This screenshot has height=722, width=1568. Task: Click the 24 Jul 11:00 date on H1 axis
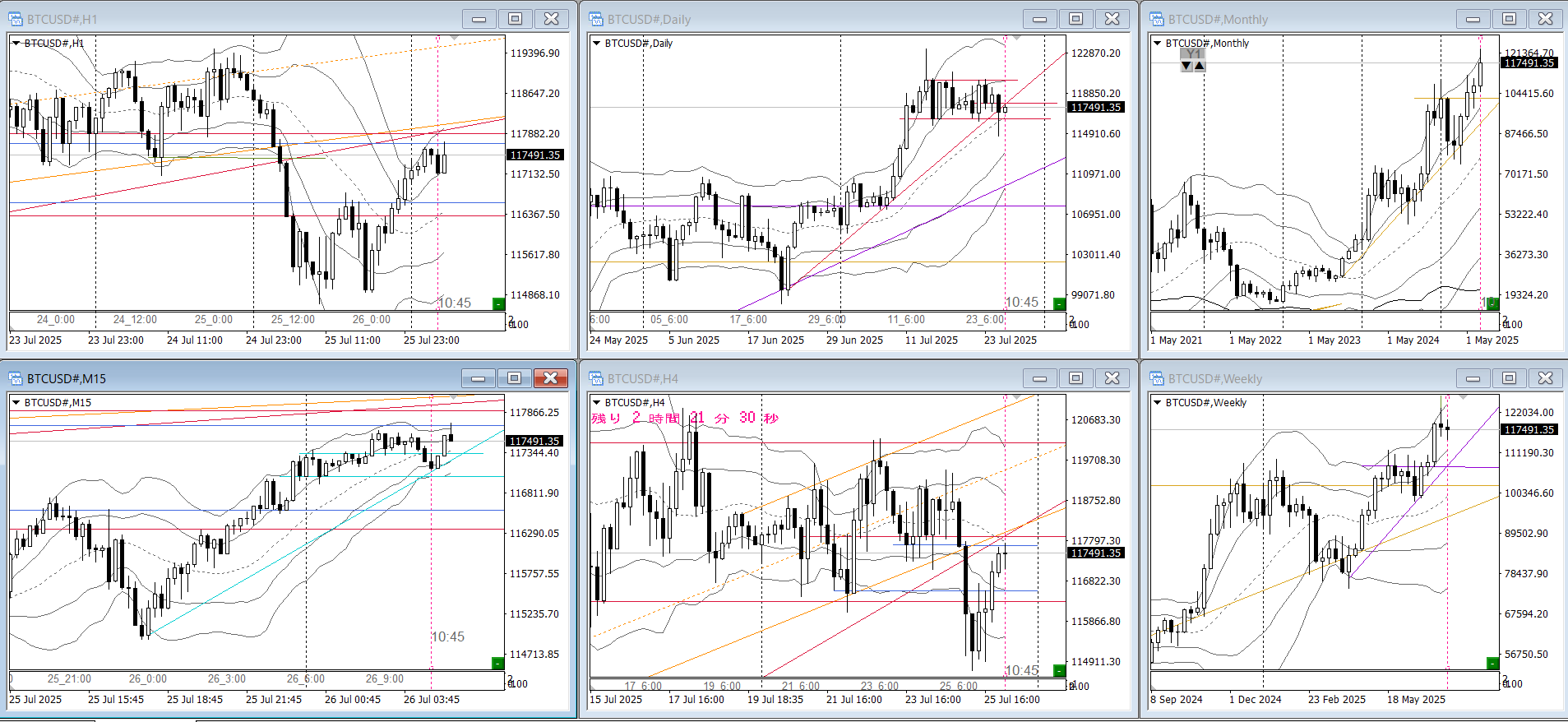coord(195,340)
